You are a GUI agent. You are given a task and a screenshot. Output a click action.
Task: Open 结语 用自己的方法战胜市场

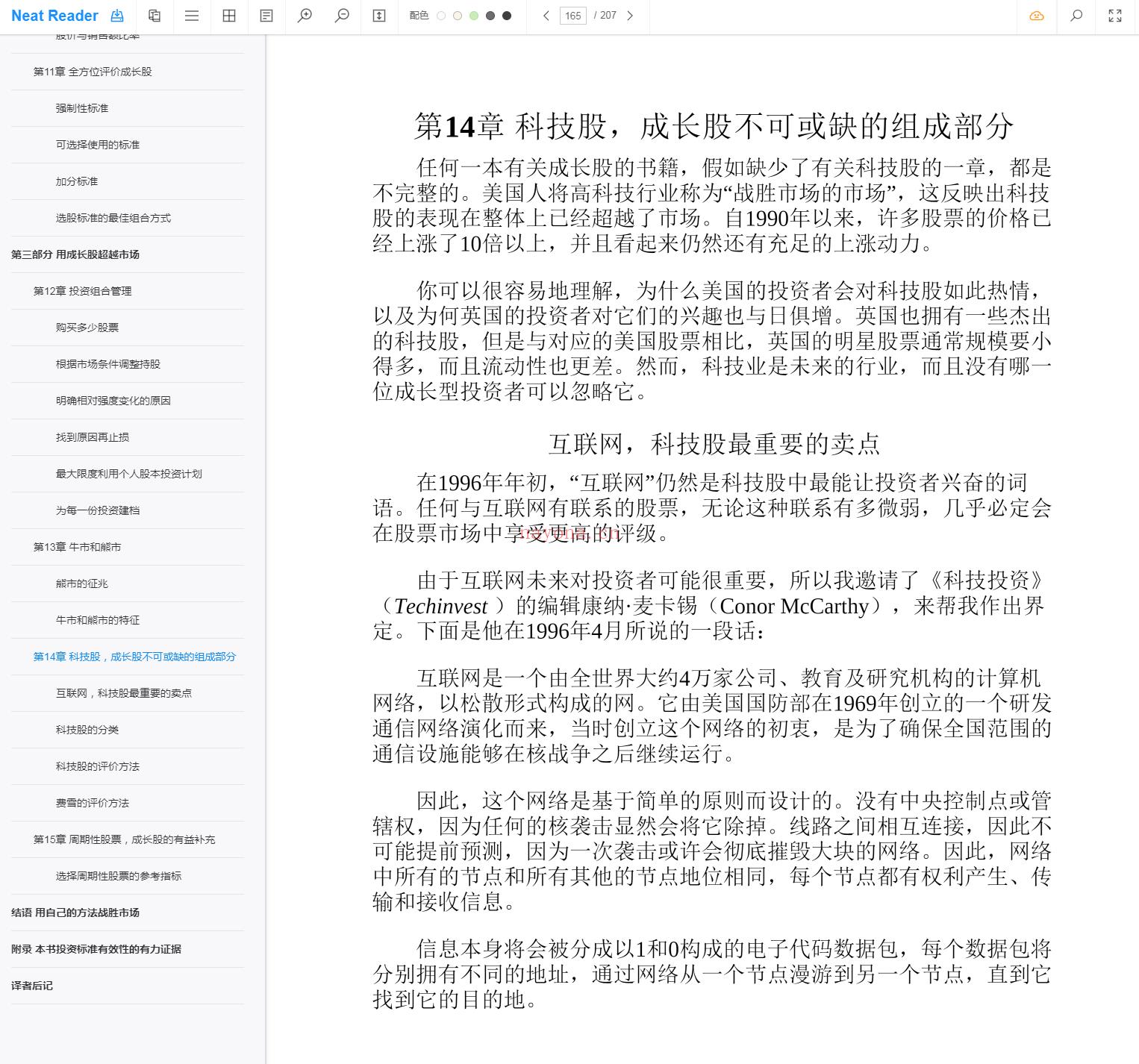coord(75,913)
